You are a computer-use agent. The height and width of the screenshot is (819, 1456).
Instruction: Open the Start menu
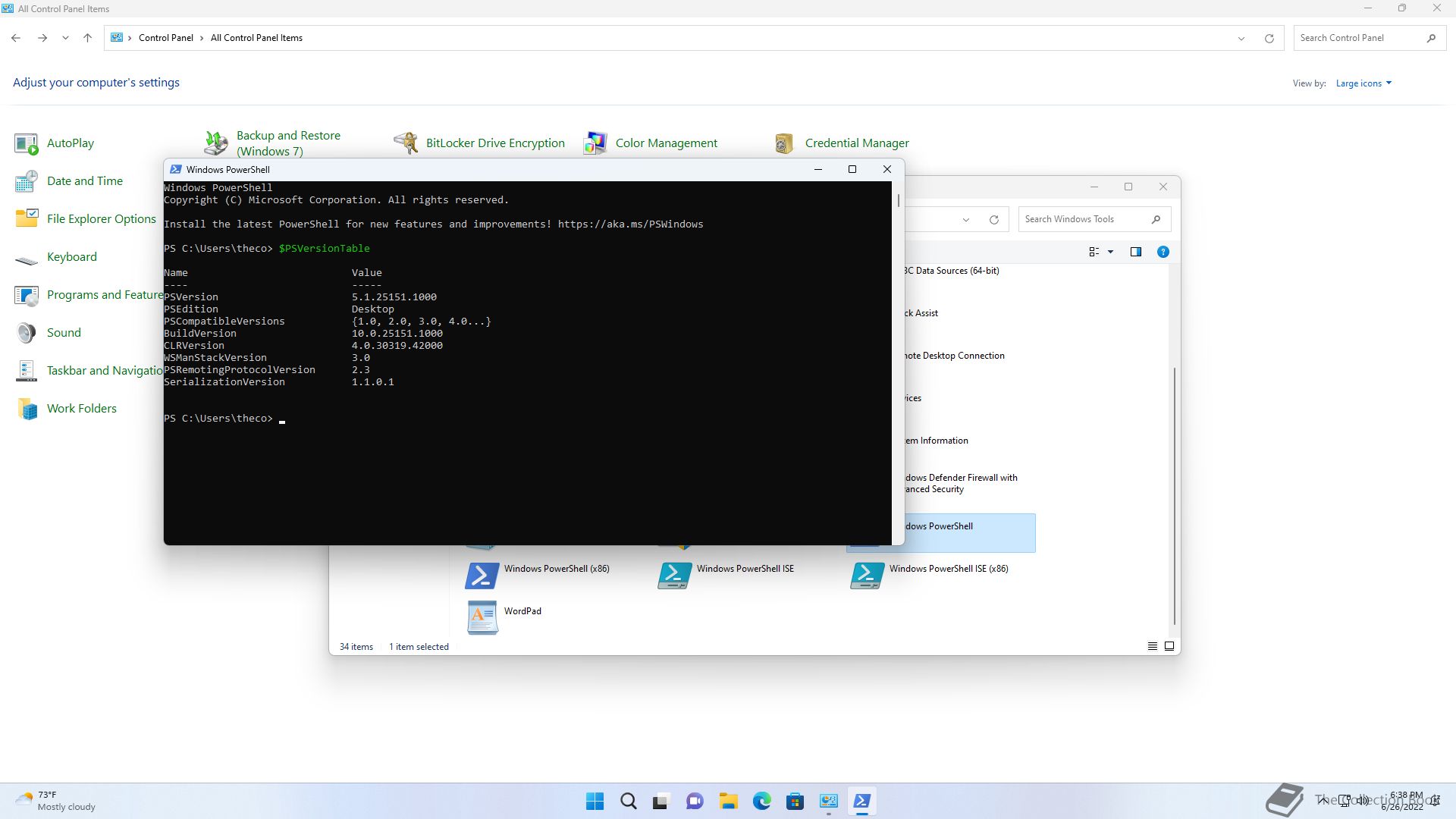(x=595, y=801)
